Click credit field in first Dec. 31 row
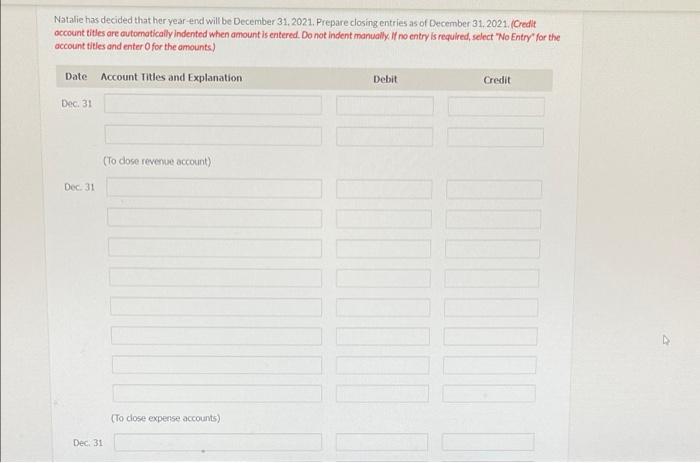This screenshot has width=700, height=463. 496,107
